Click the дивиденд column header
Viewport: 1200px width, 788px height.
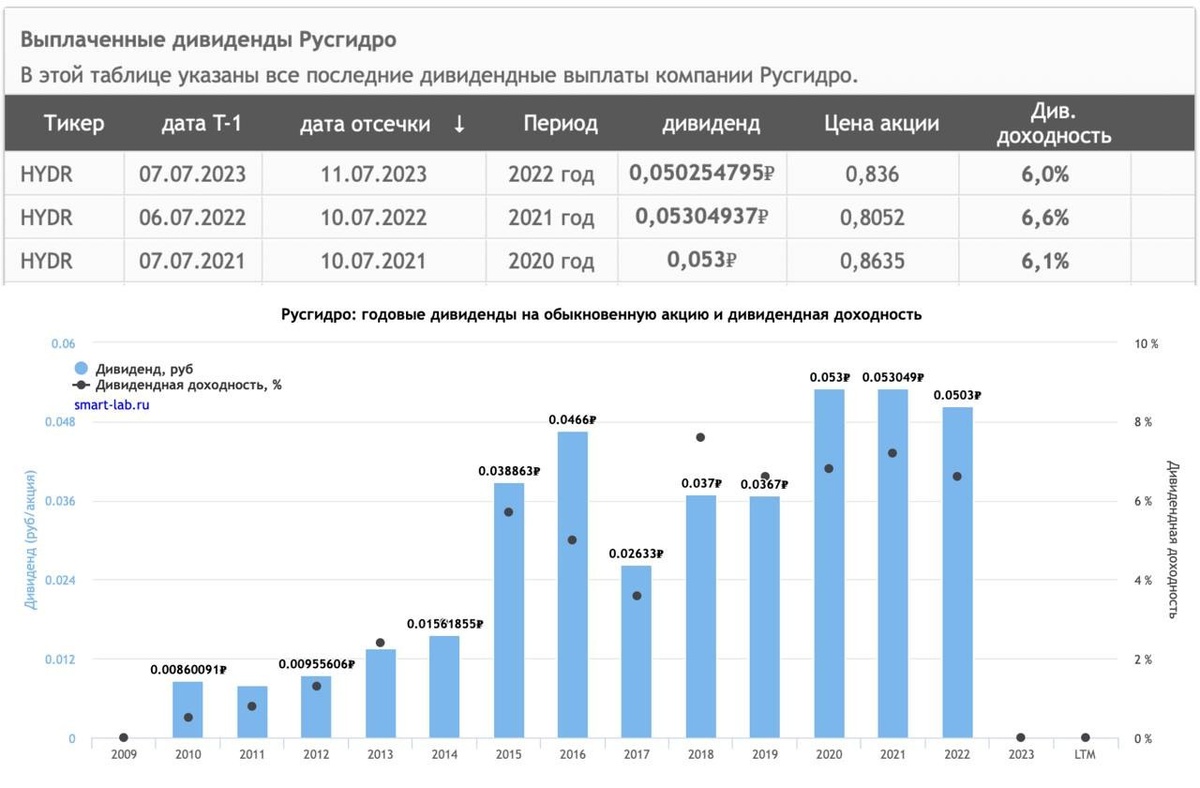pos(711,124)
